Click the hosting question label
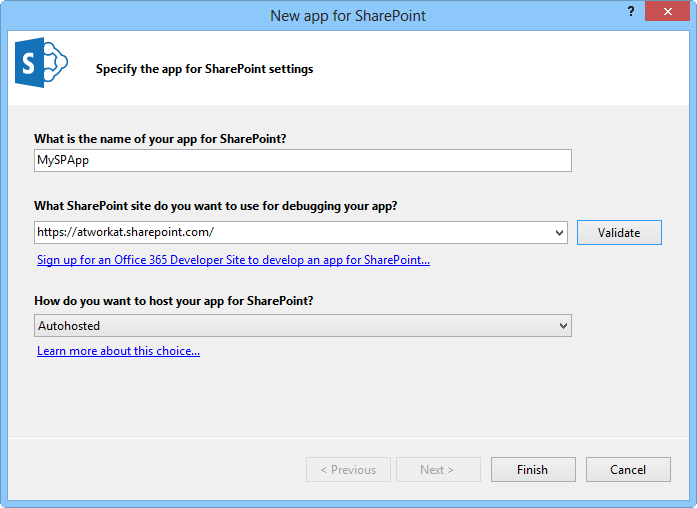The image size is (697, 508). pyautogui.click(x=180, y=301)
